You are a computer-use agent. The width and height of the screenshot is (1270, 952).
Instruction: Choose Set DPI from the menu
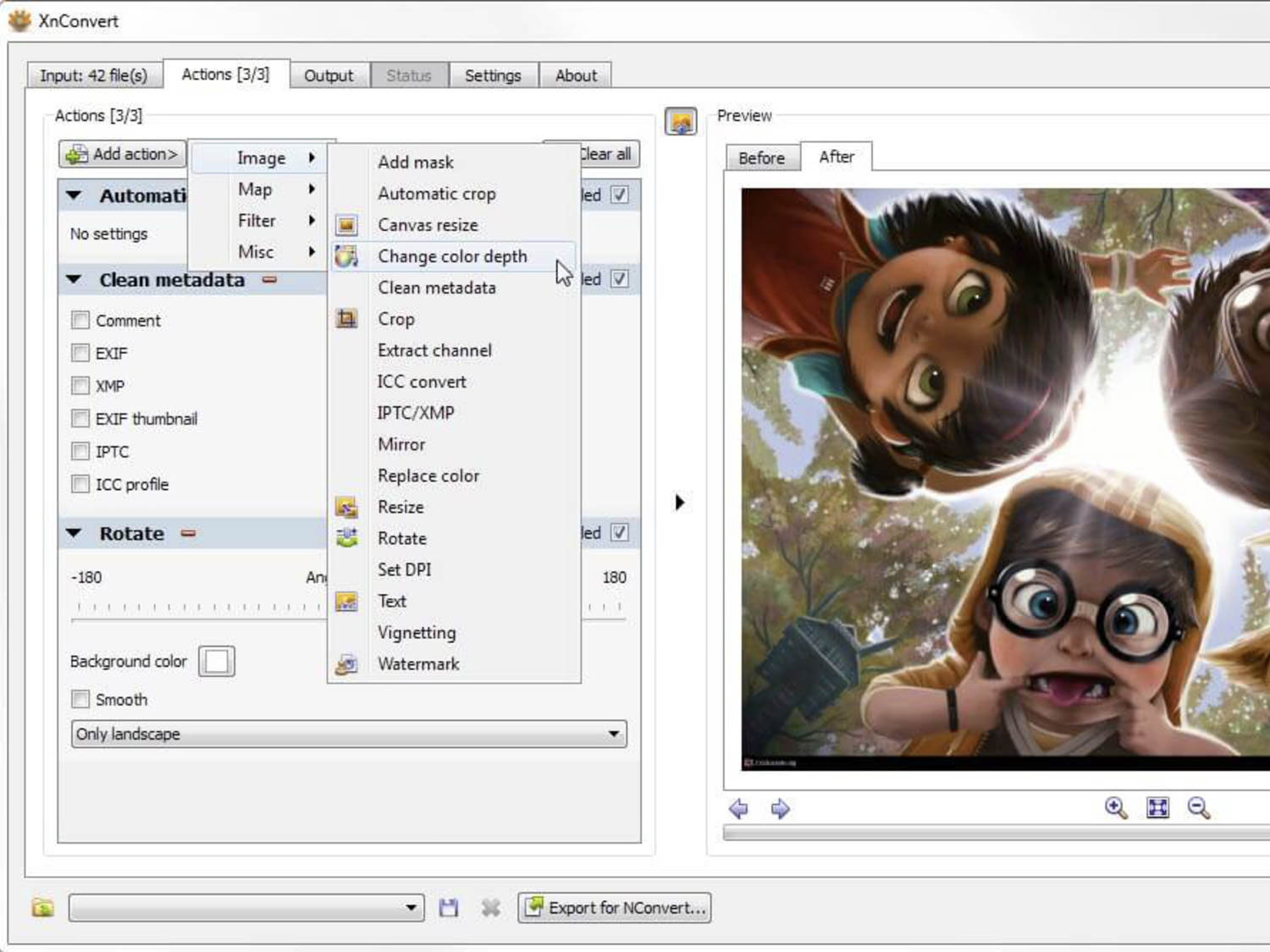coord(454,570)
